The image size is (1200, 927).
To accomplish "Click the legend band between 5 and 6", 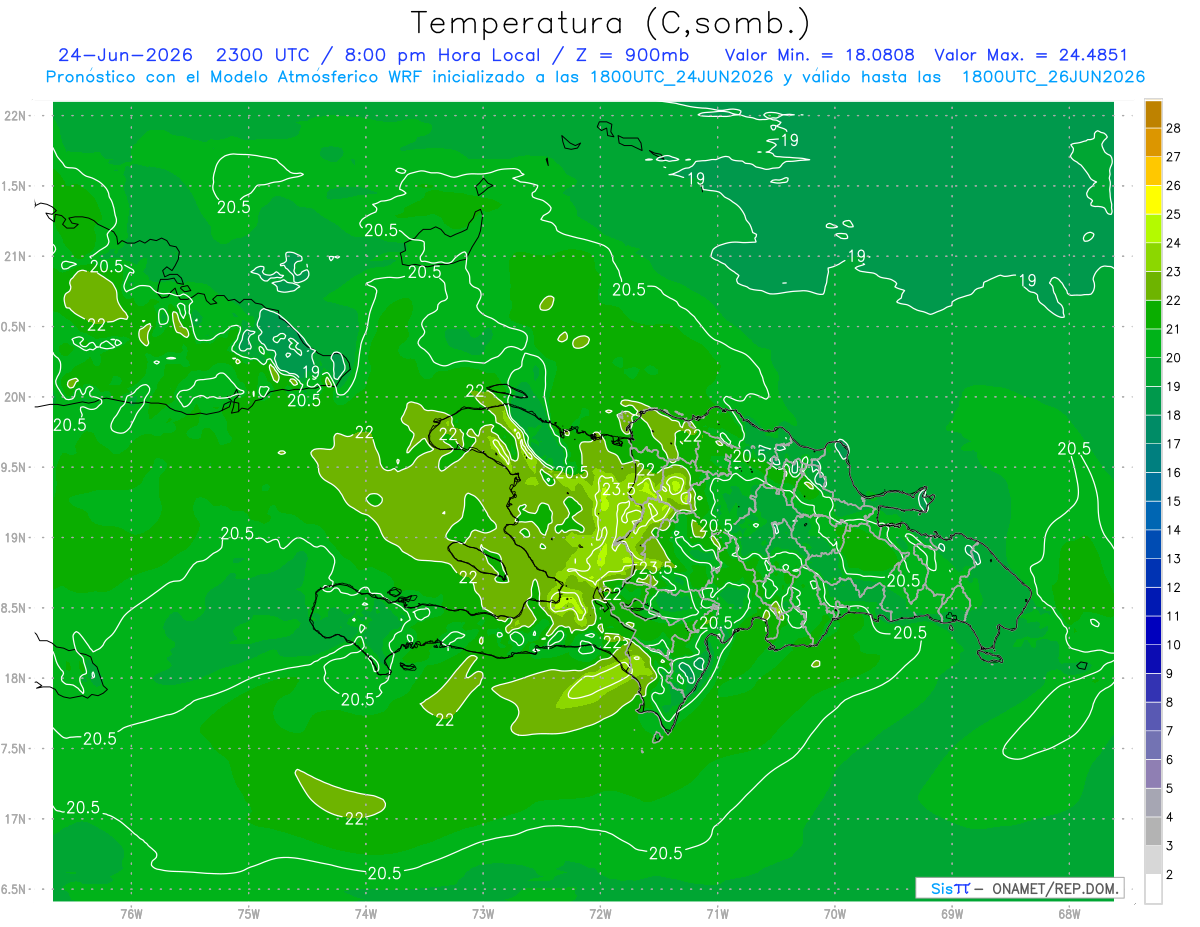I will coord(1153,774).
